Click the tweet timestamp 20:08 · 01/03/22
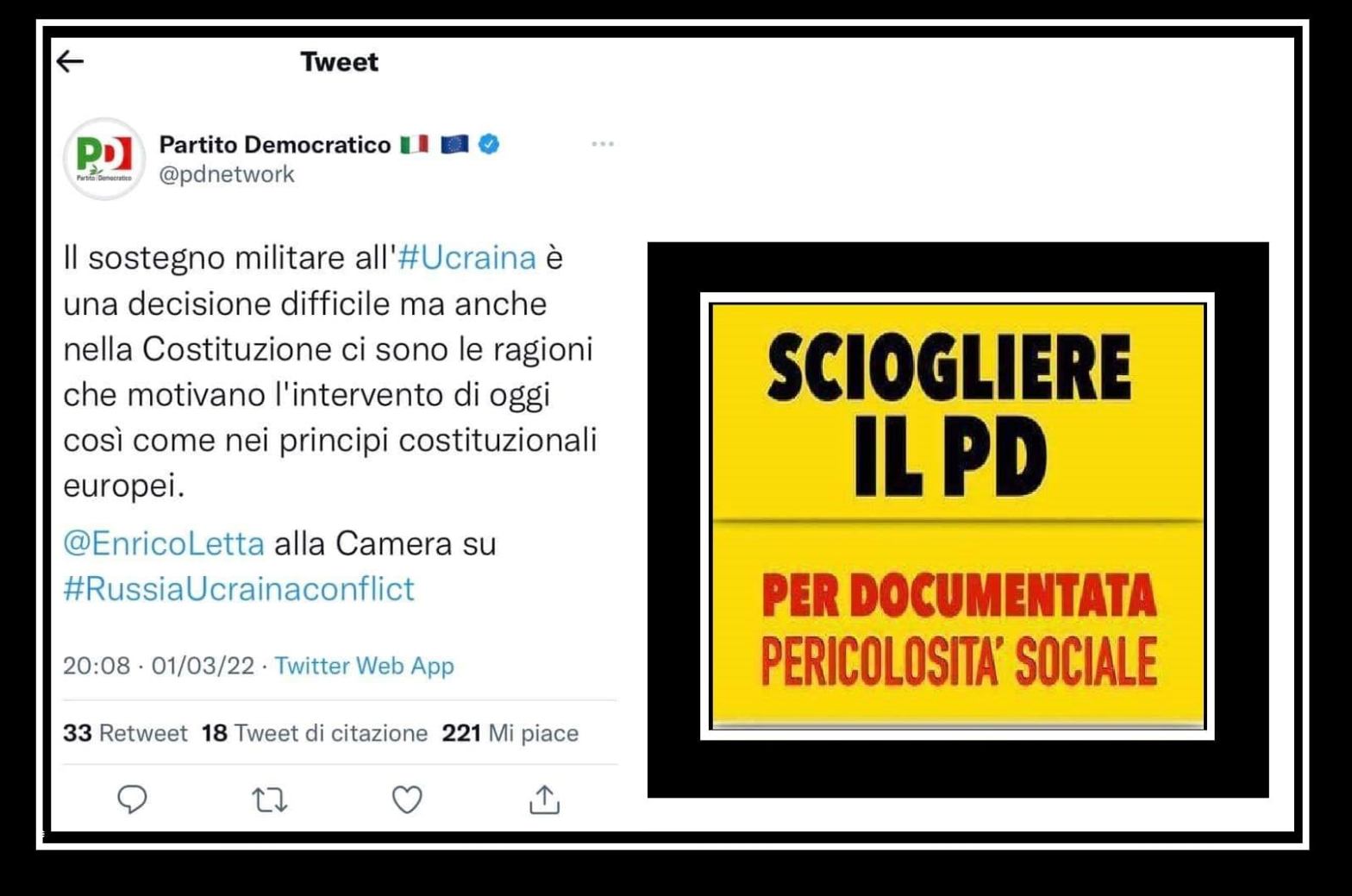The image size is (1352, 896). [x=159, y=666]
